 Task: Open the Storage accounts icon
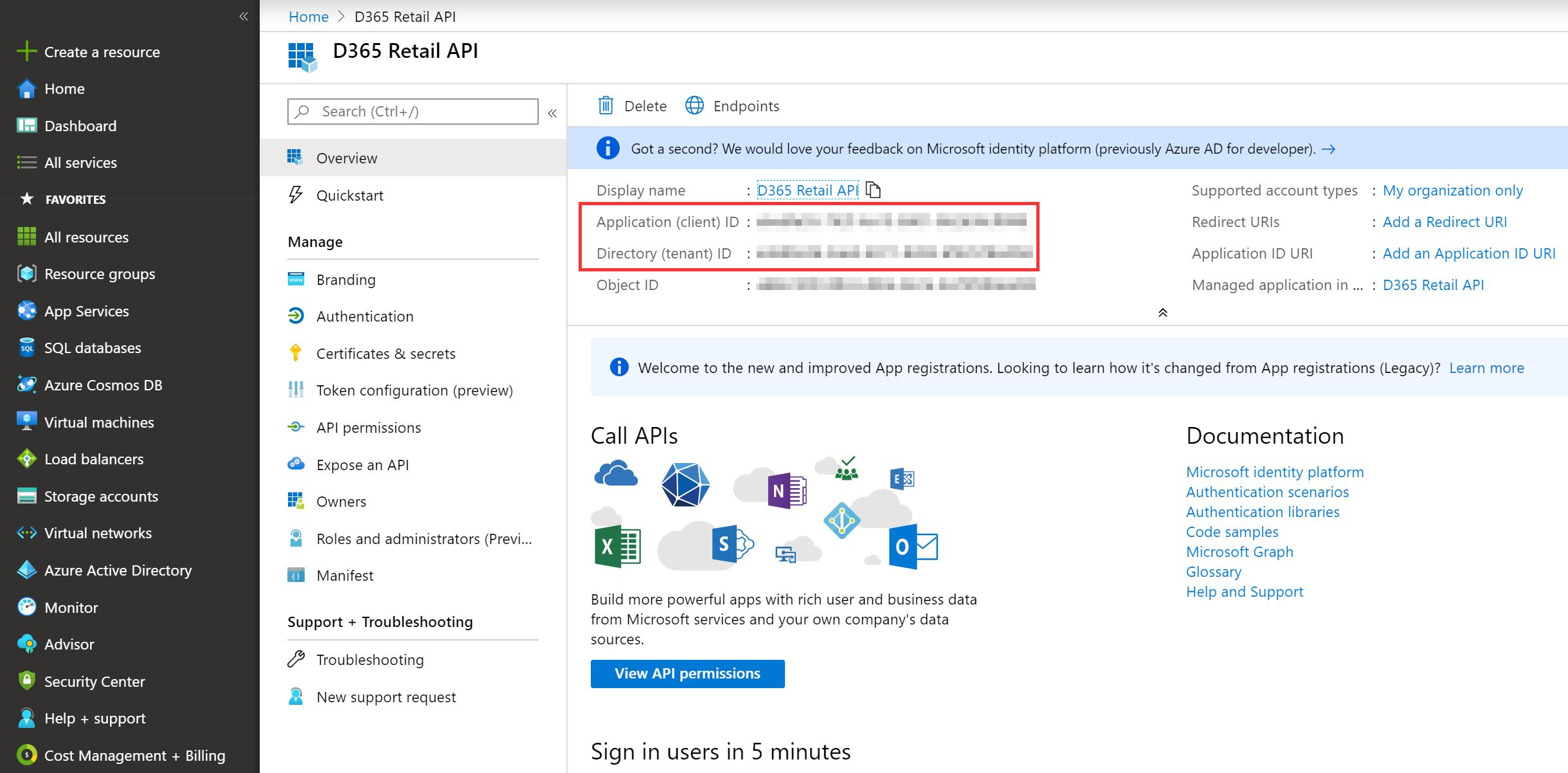[26, 496]
